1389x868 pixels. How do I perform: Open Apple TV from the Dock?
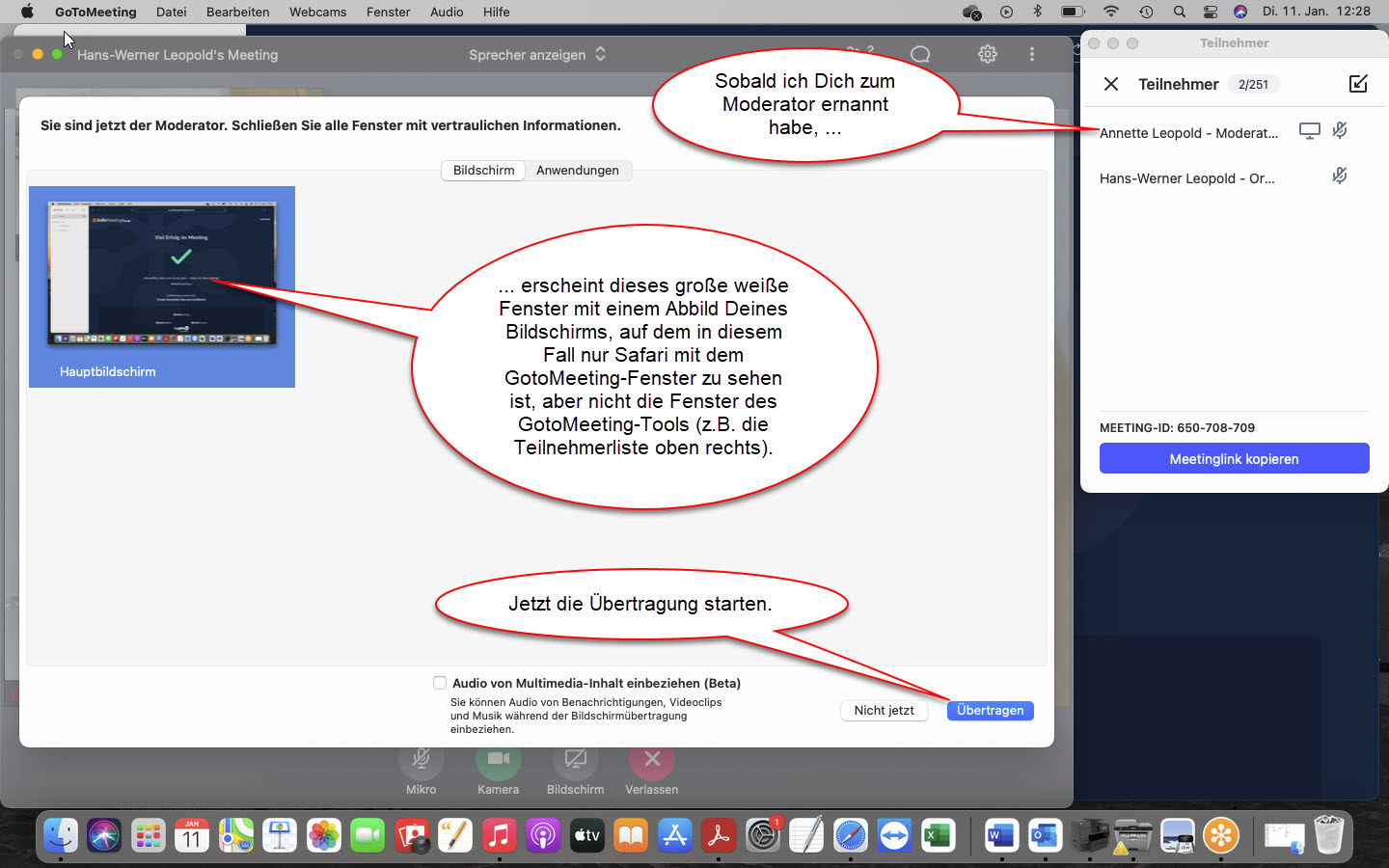pyautogui.click(x=586, y=835)
